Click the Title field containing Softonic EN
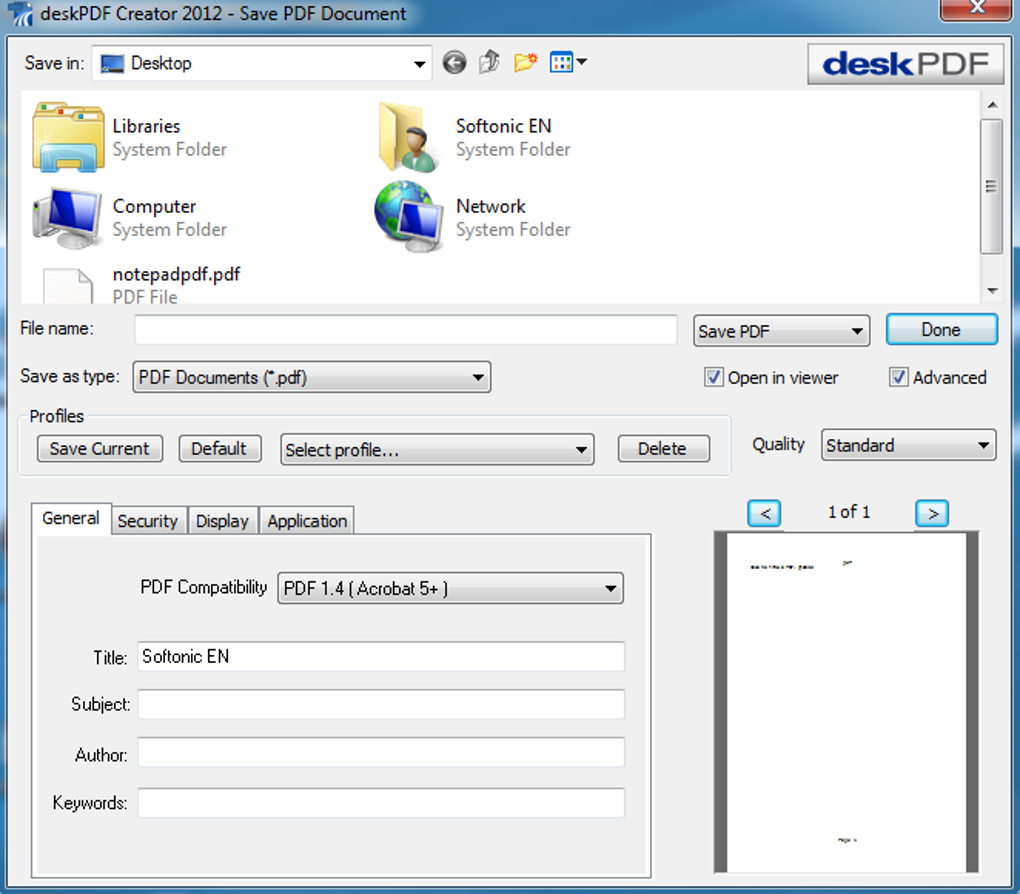The height and width of the screenshot is (894, 1020). click(x=381, y=657)
